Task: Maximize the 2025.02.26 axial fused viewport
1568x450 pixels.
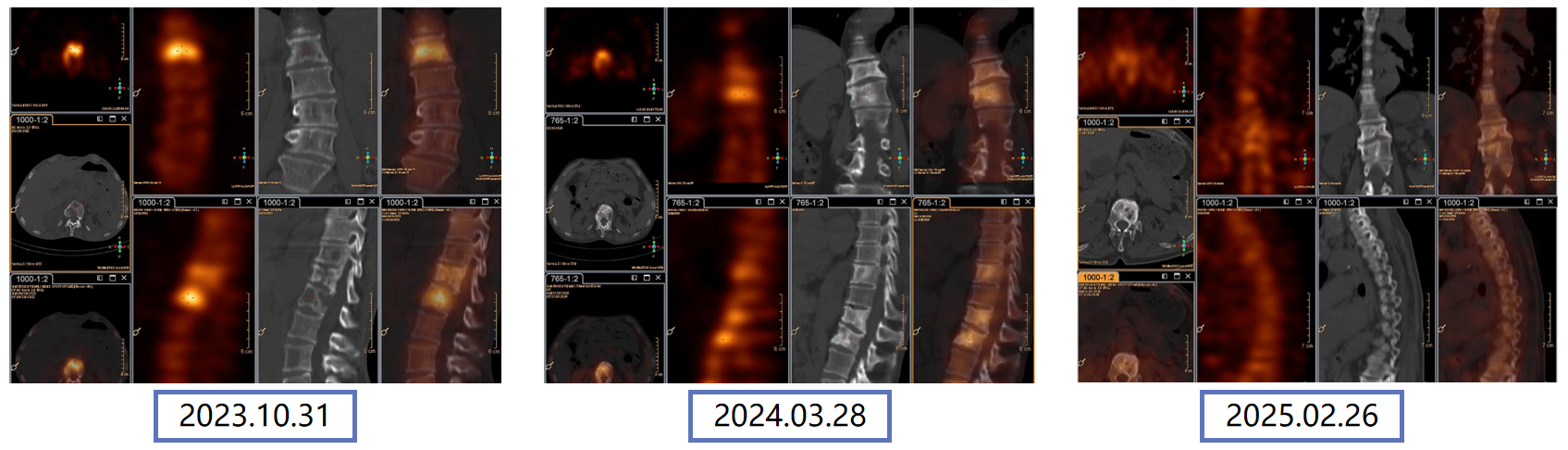Action: point(1176,277)
